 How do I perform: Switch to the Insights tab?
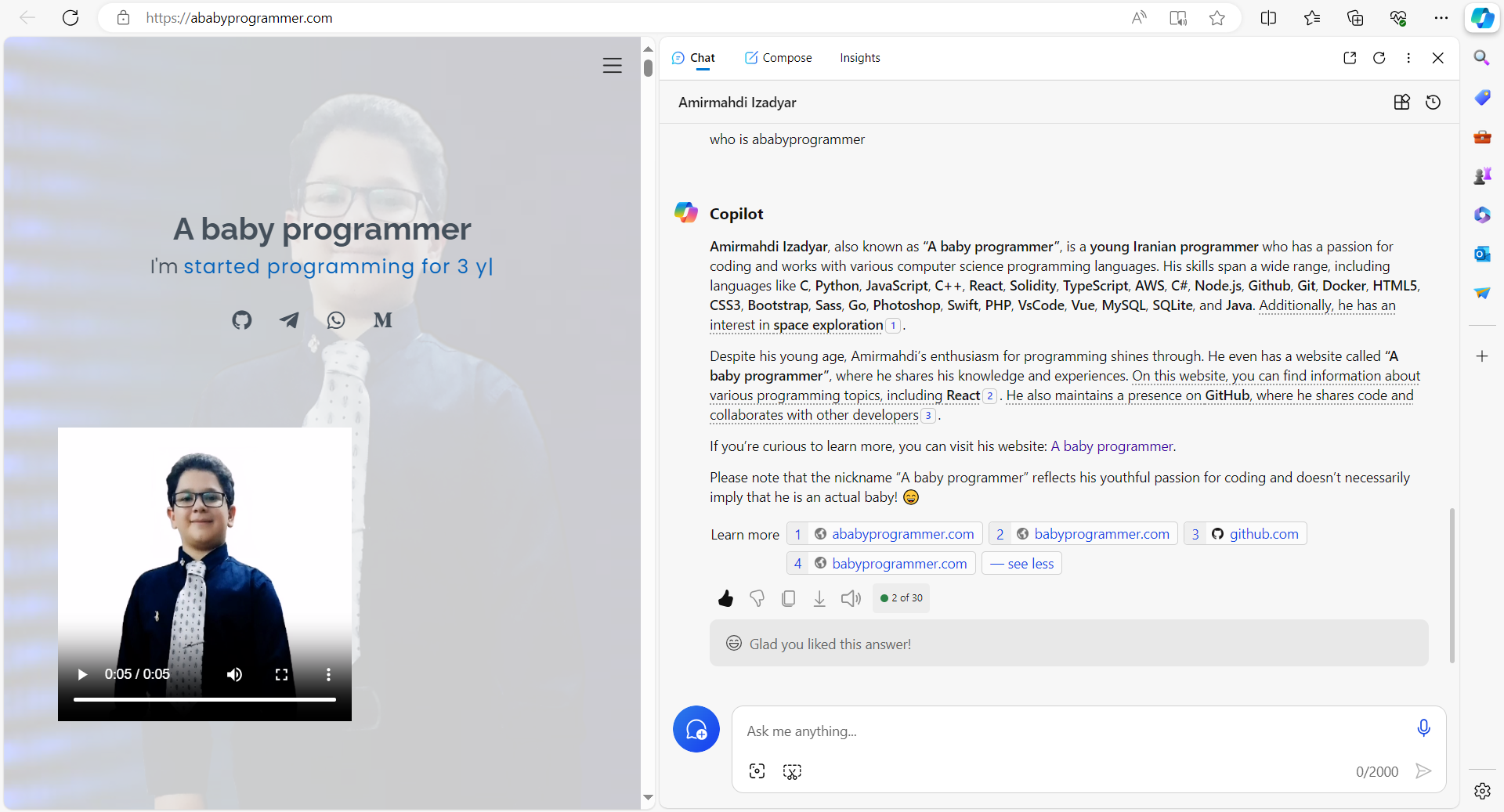(x=860, y=58)
